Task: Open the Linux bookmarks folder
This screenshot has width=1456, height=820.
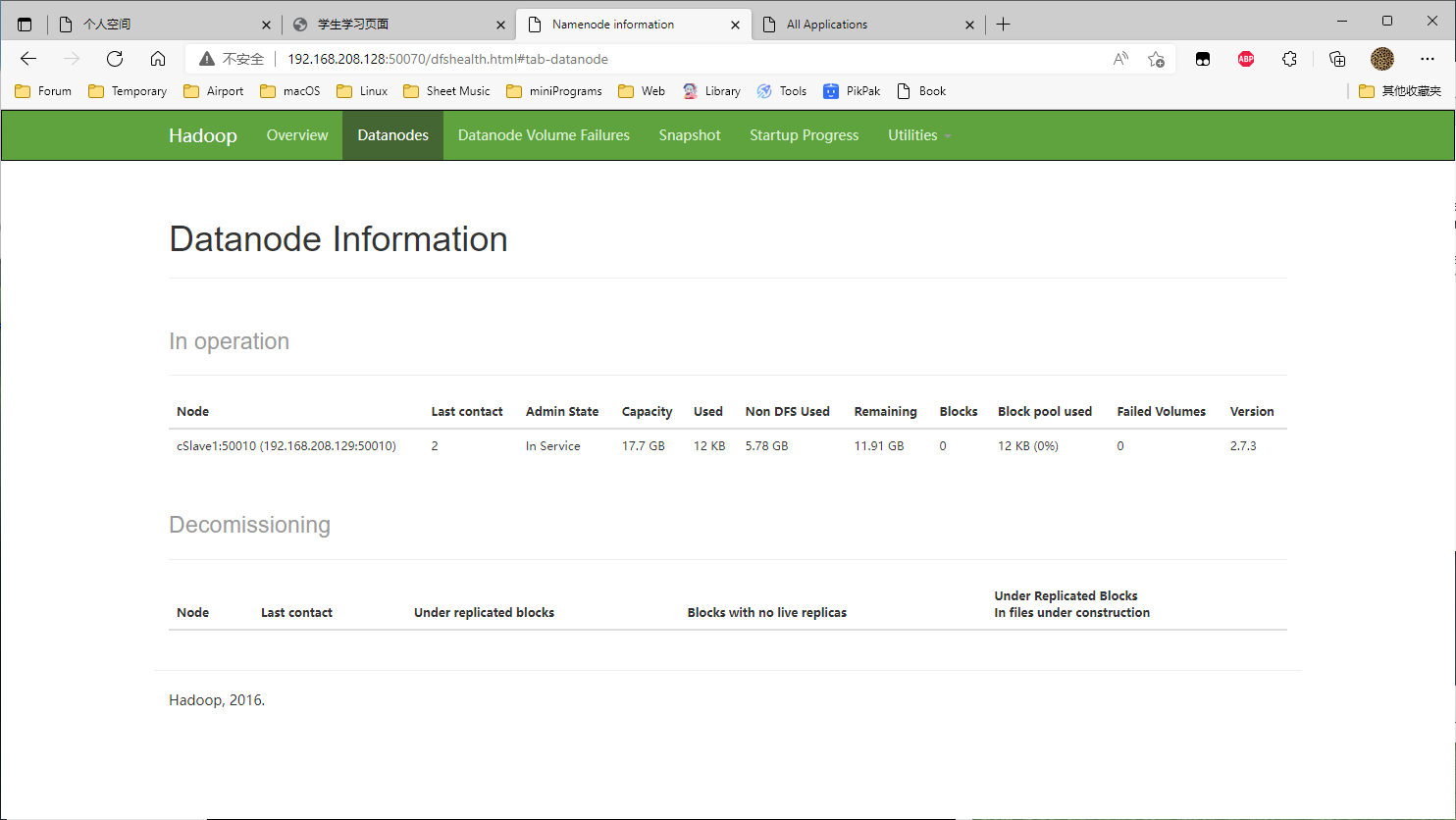Action: pyautogui.click(x=362, y=91)
